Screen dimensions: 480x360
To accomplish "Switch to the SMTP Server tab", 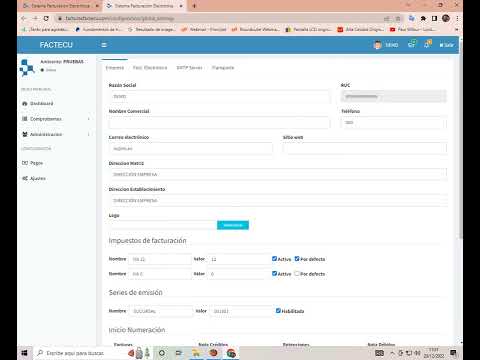I will click(189, 68).
